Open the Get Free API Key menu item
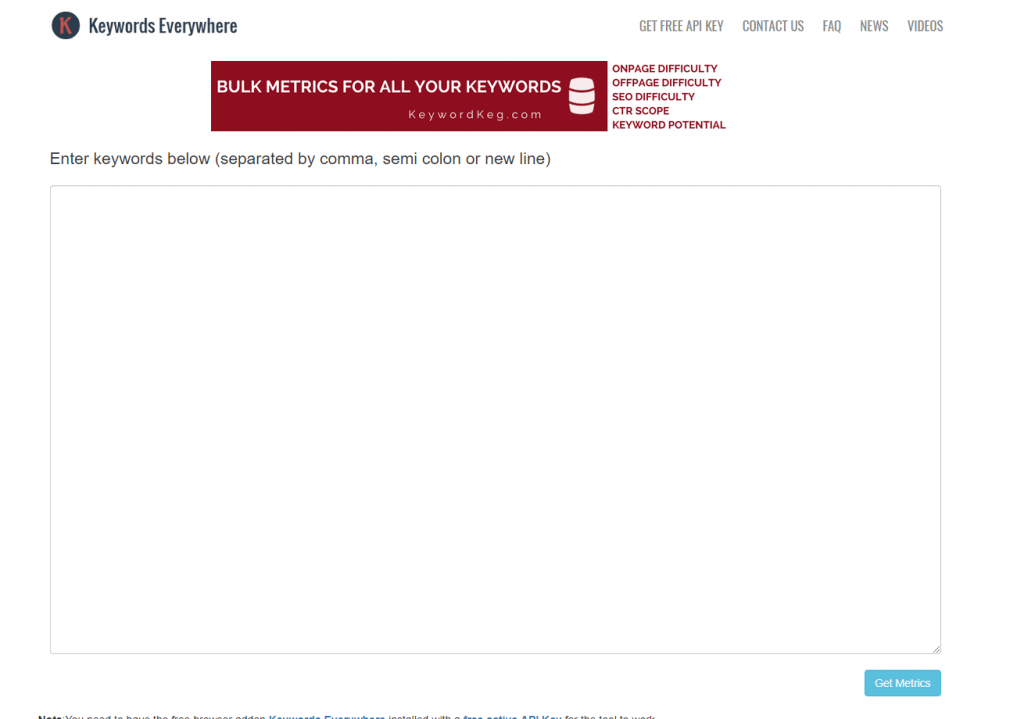This screenshot has height=719, width=1024. pos(681,26)
